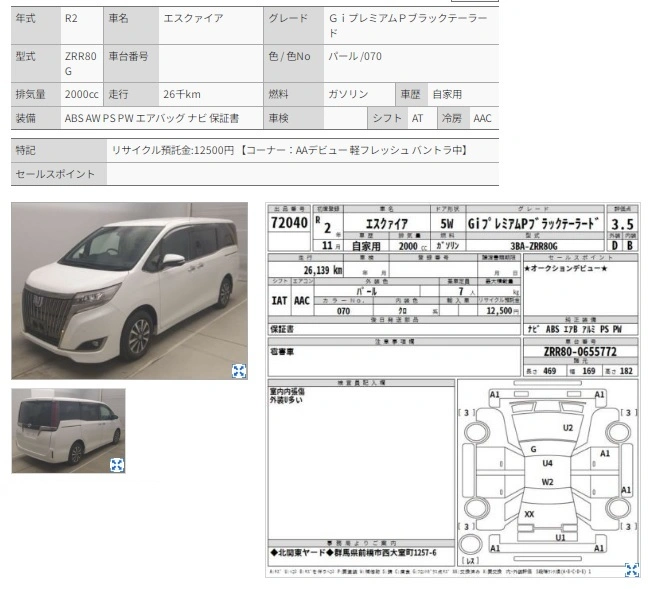This screenshot has width=659, height=589.
Task: Open the white Esquire front photo
Action: pos(129,291)
